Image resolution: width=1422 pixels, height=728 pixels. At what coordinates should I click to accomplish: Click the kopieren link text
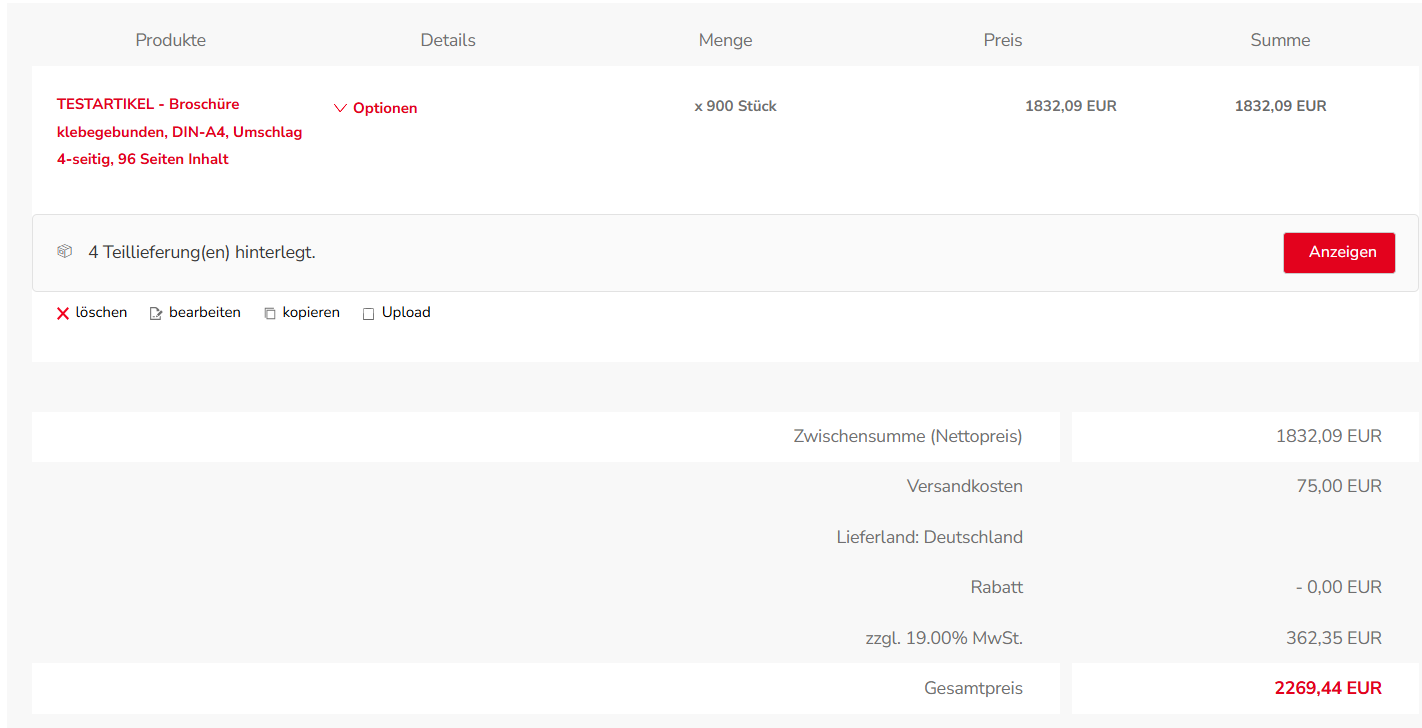coord(311,313)
